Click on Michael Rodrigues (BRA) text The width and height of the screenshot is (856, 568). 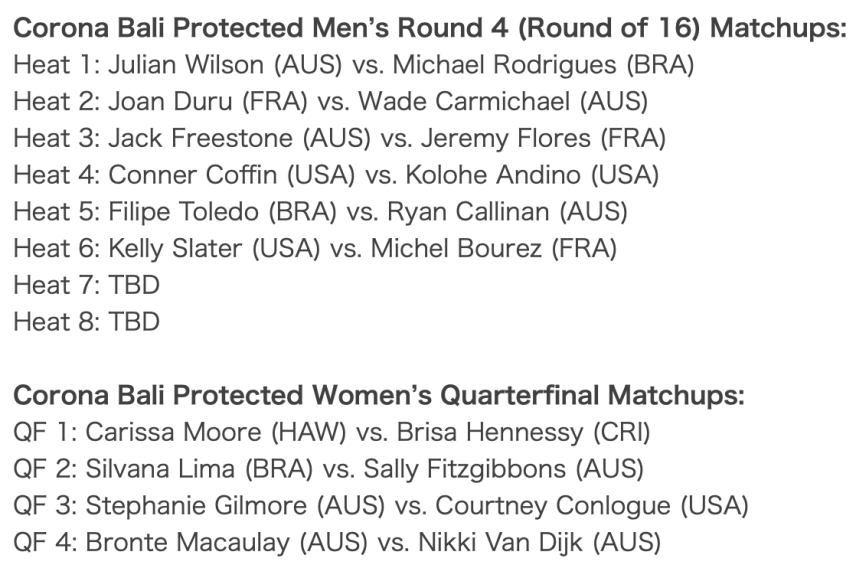tap(543, 65)
